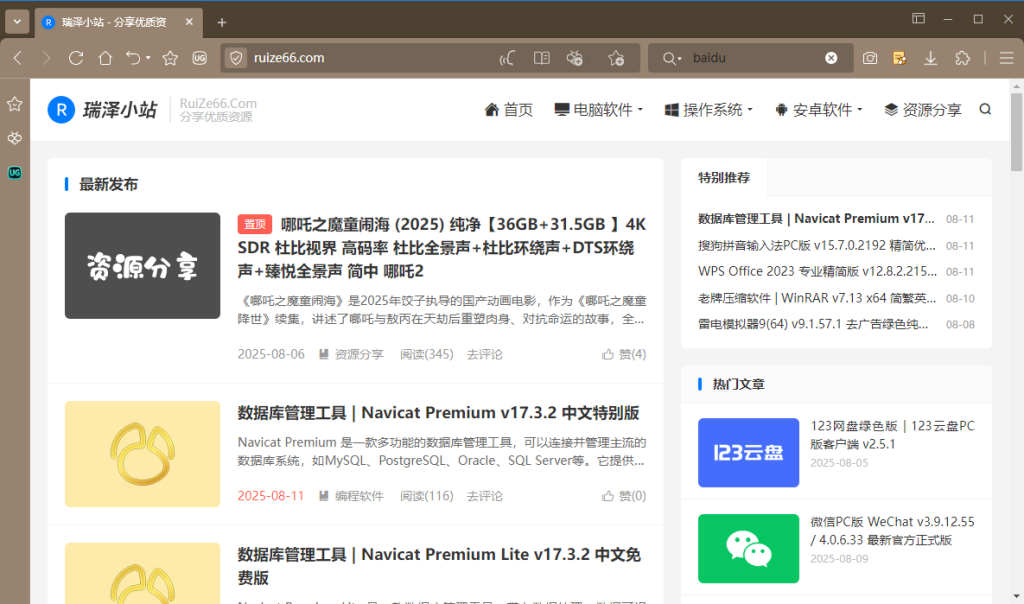Open 雷电模拟器9(64) v9.1.57.1 link
The height and width of the screenshot is (604, 1024).
(813, 324)
